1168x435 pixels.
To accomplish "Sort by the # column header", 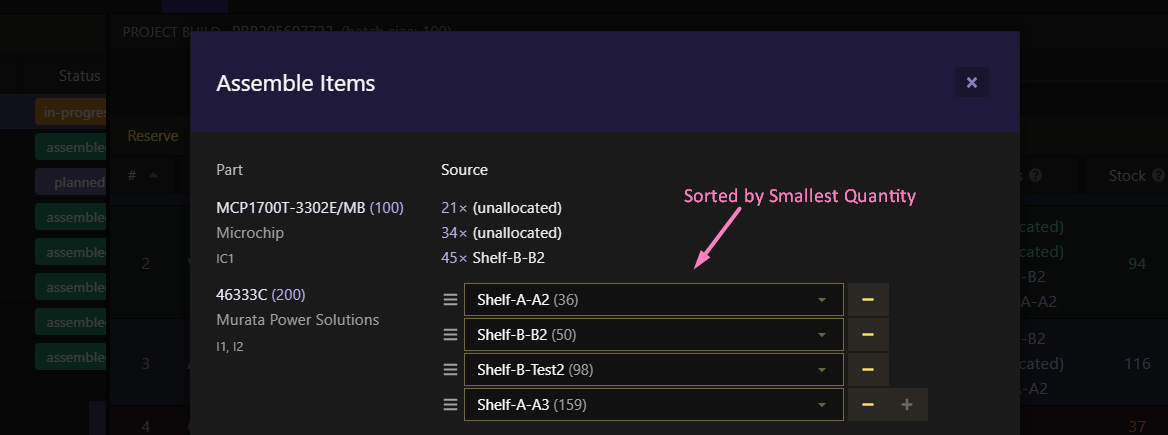I will (x=132, y=176).
